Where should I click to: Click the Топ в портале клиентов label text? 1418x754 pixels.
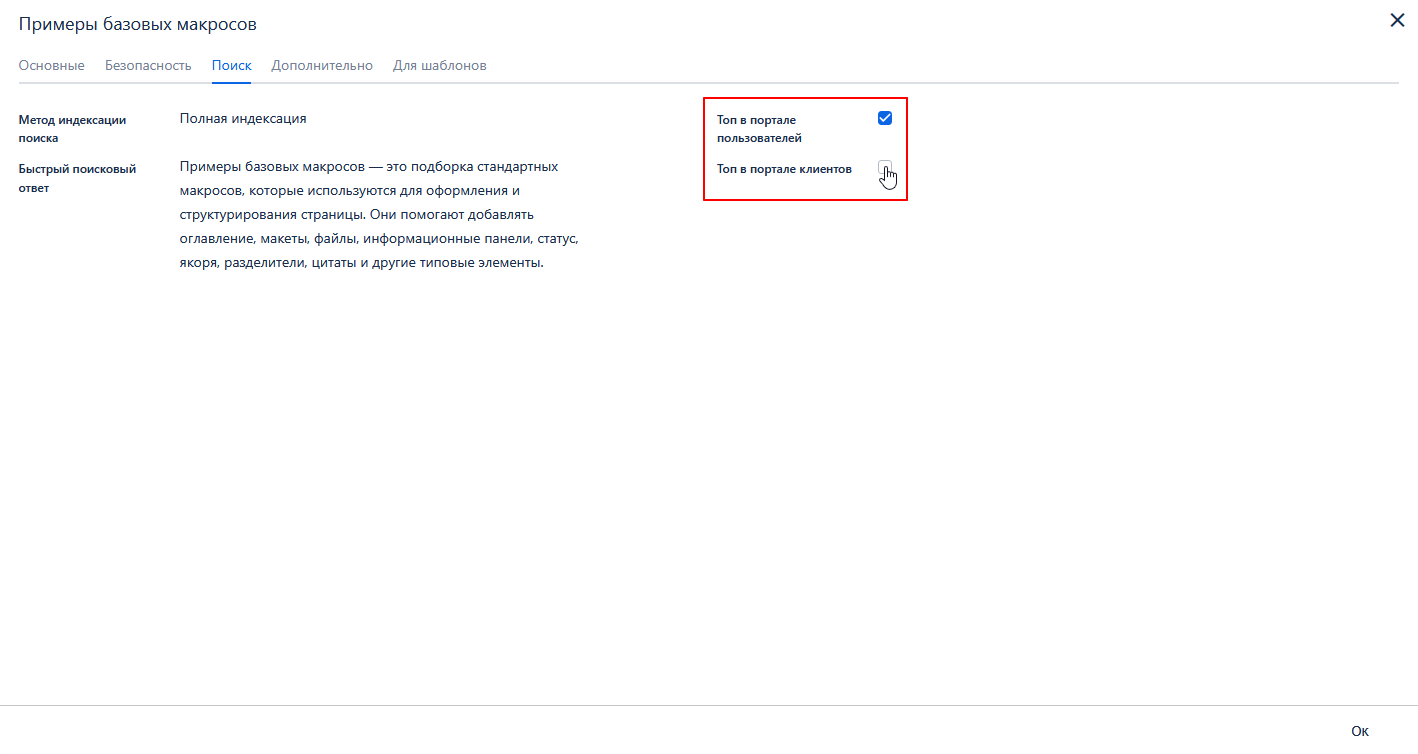(784, 169)
